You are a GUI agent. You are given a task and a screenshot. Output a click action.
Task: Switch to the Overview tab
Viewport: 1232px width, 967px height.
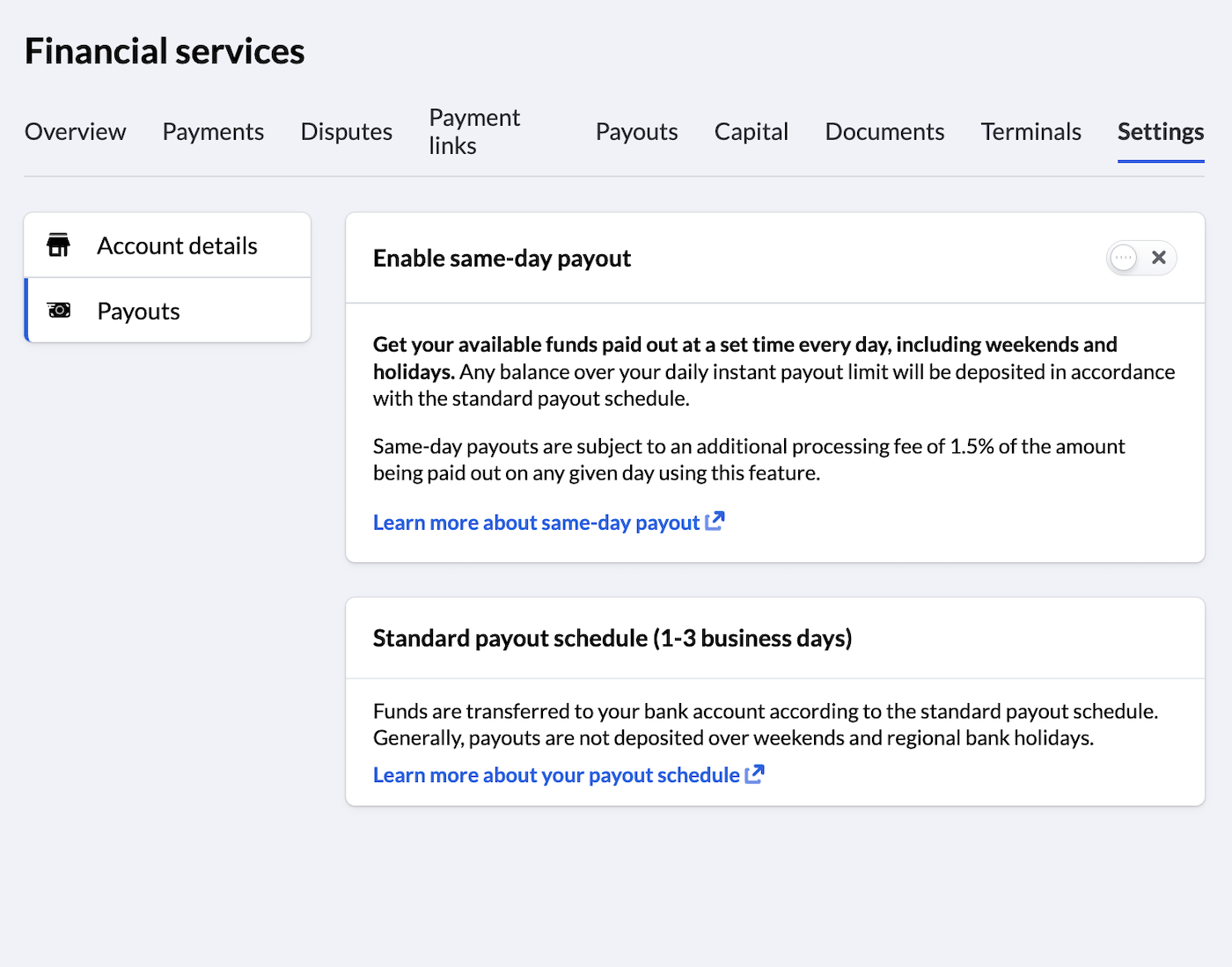tap(76, 132)
